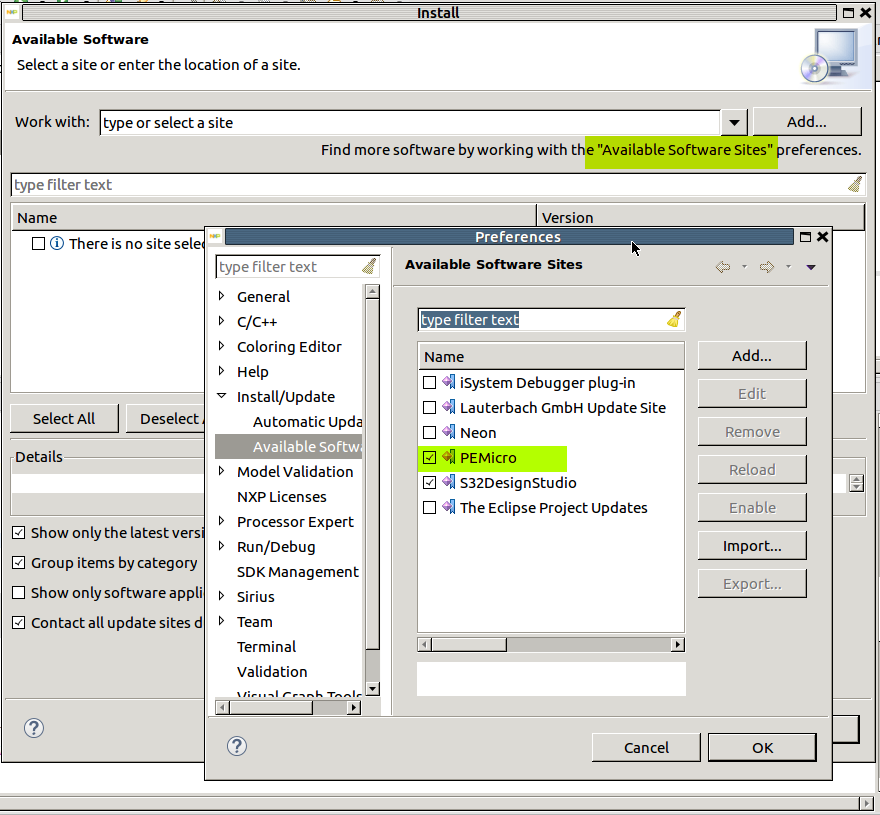Toggle Group items by category checkbox
880x815 pixels.
pos(19,563)
